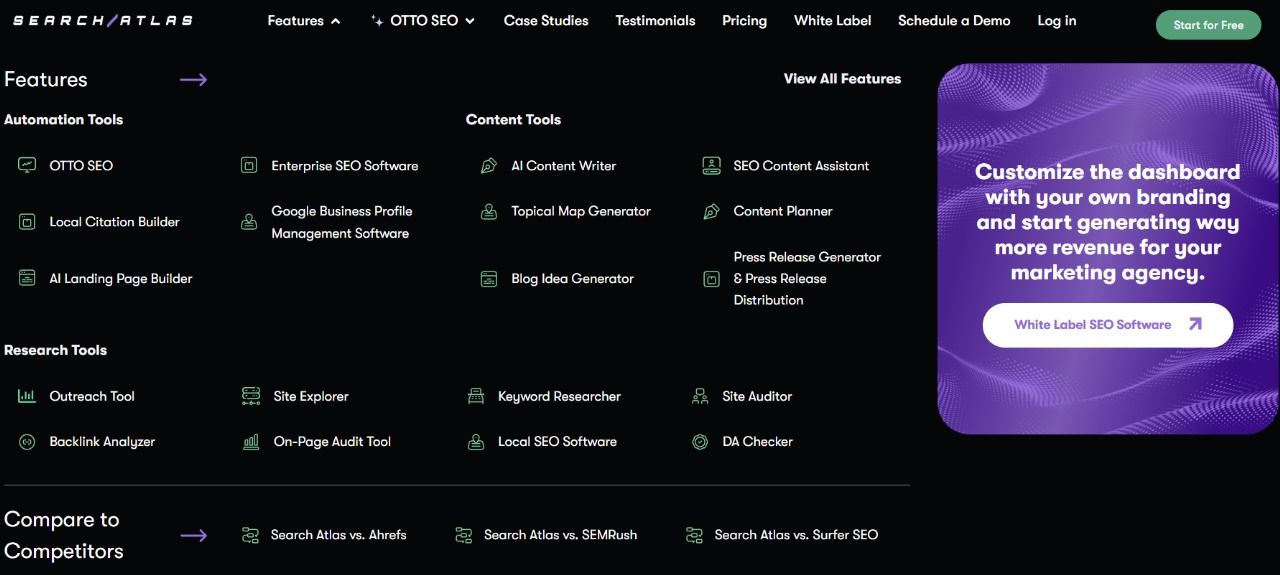The height and width of the screenshot is (575, 1280).
Task: Click the Search Atlas vs. Surfer SEO icon
Action: (694, 535)
